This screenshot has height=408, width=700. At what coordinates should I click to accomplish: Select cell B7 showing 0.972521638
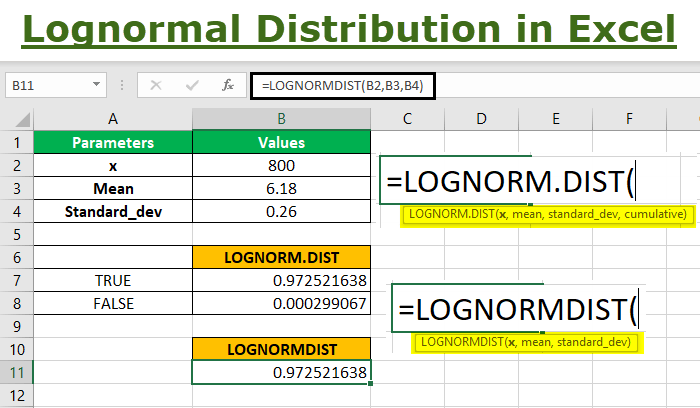tap(281, 280)
